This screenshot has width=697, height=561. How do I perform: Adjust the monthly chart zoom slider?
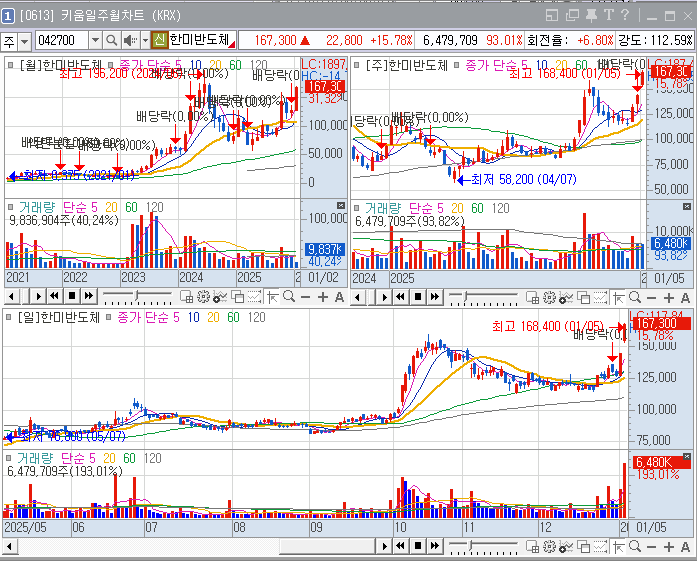[137, 295]
